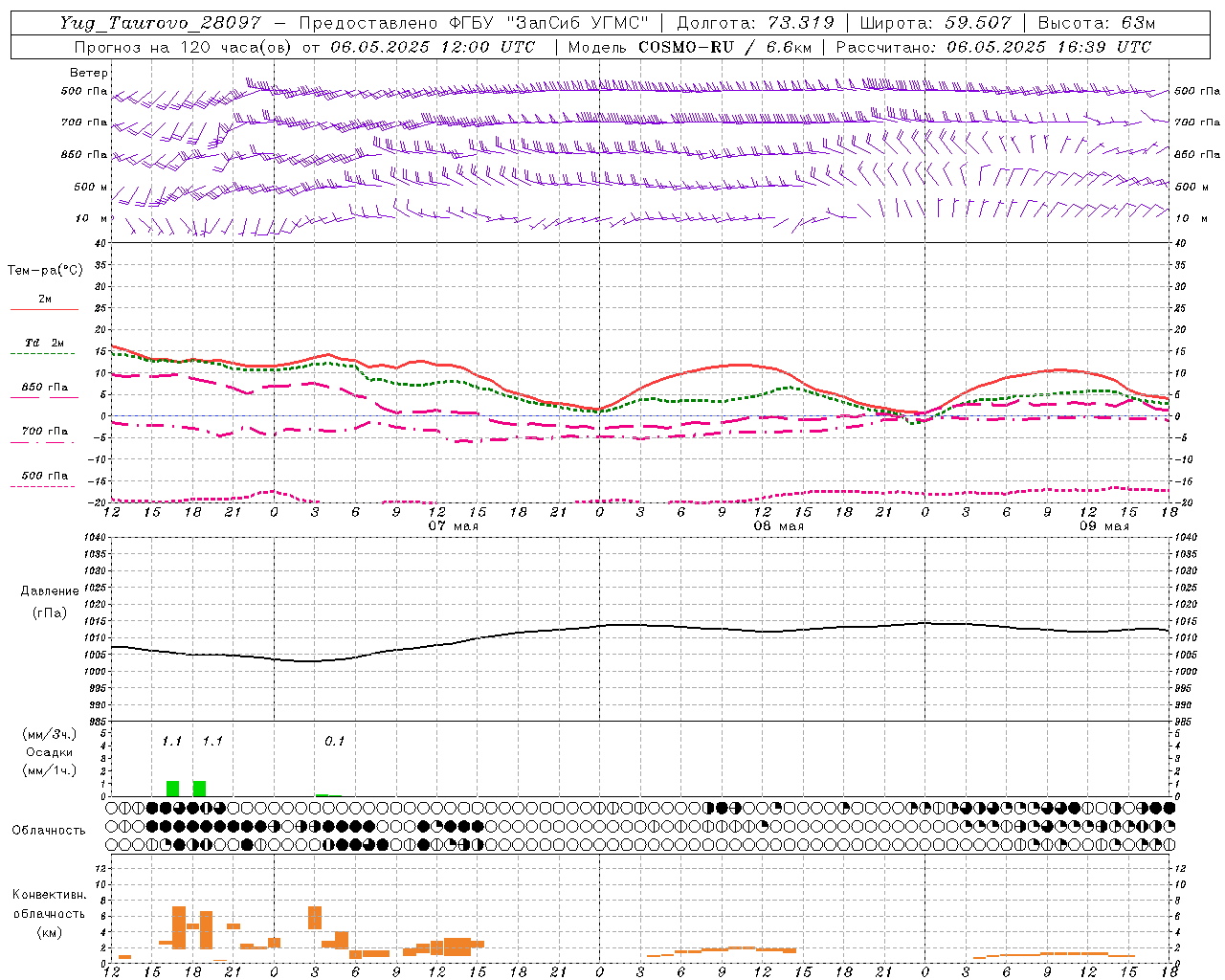Click the calculated time 06.05.2025 16:39 UTC

tap(1049, 47)
